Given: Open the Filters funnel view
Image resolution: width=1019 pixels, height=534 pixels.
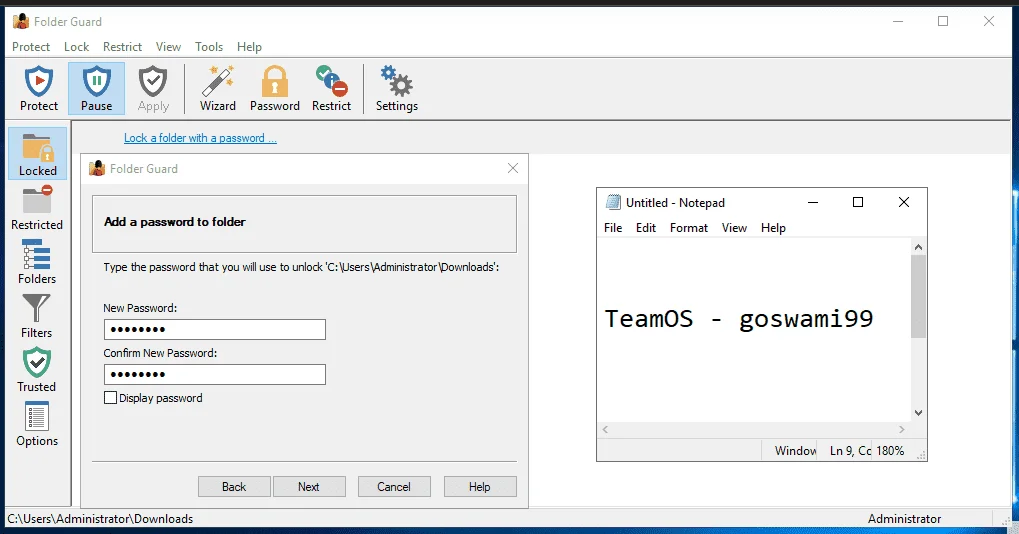Looking at the screenshot, I should point(36,316).
